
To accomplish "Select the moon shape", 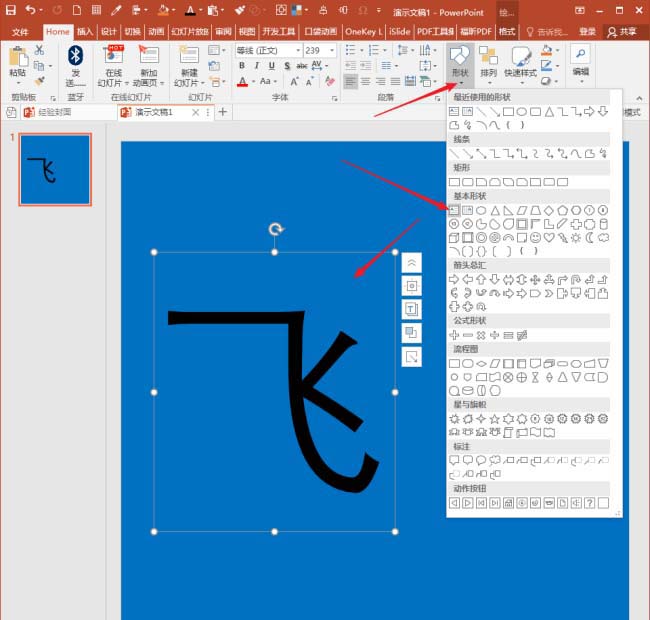I will (x=589, y=237).
